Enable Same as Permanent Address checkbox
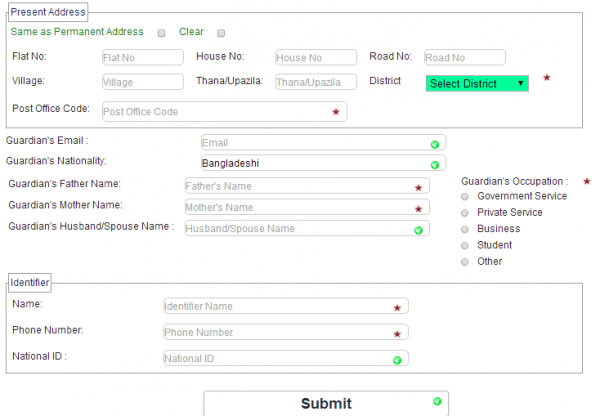The width and height of the screenshot is (600, 416). 162,32
